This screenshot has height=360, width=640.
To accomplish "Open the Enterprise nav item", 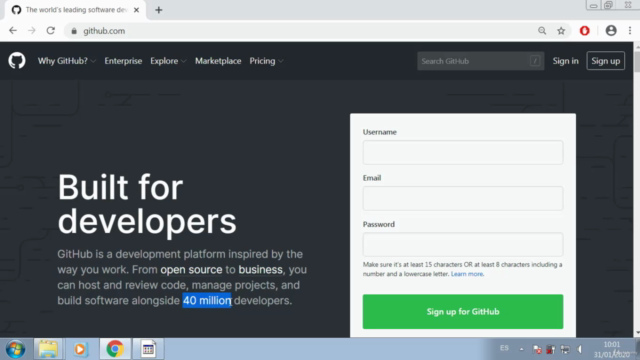I will pyautogui.click(x=123, y=61).
